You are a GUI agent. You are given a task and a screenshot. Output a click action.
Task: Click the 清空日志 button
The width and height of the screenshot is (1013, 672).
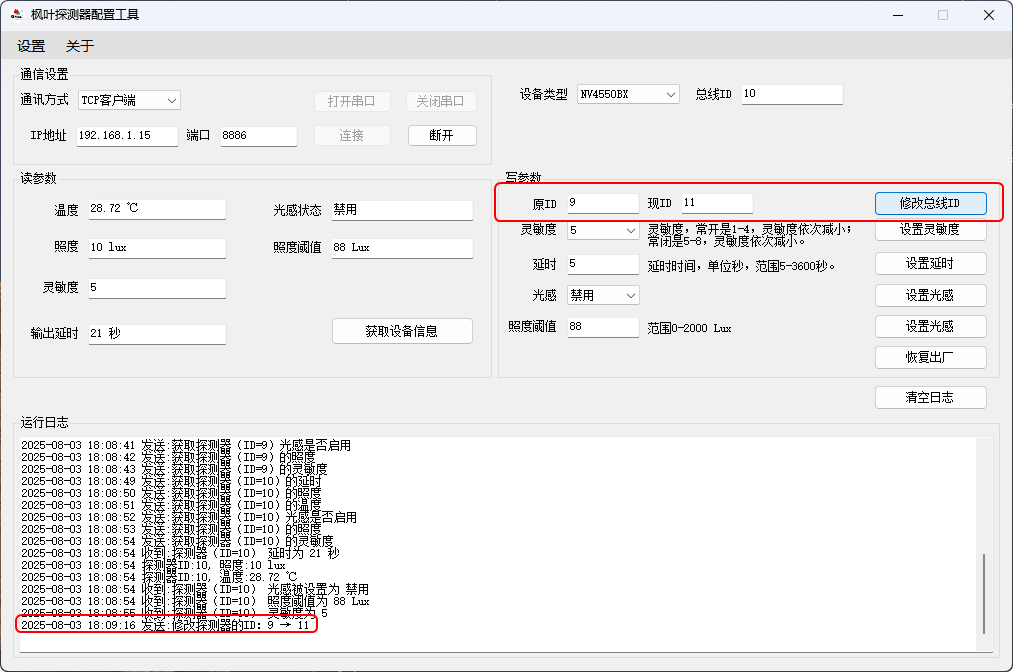click(930, 397)
